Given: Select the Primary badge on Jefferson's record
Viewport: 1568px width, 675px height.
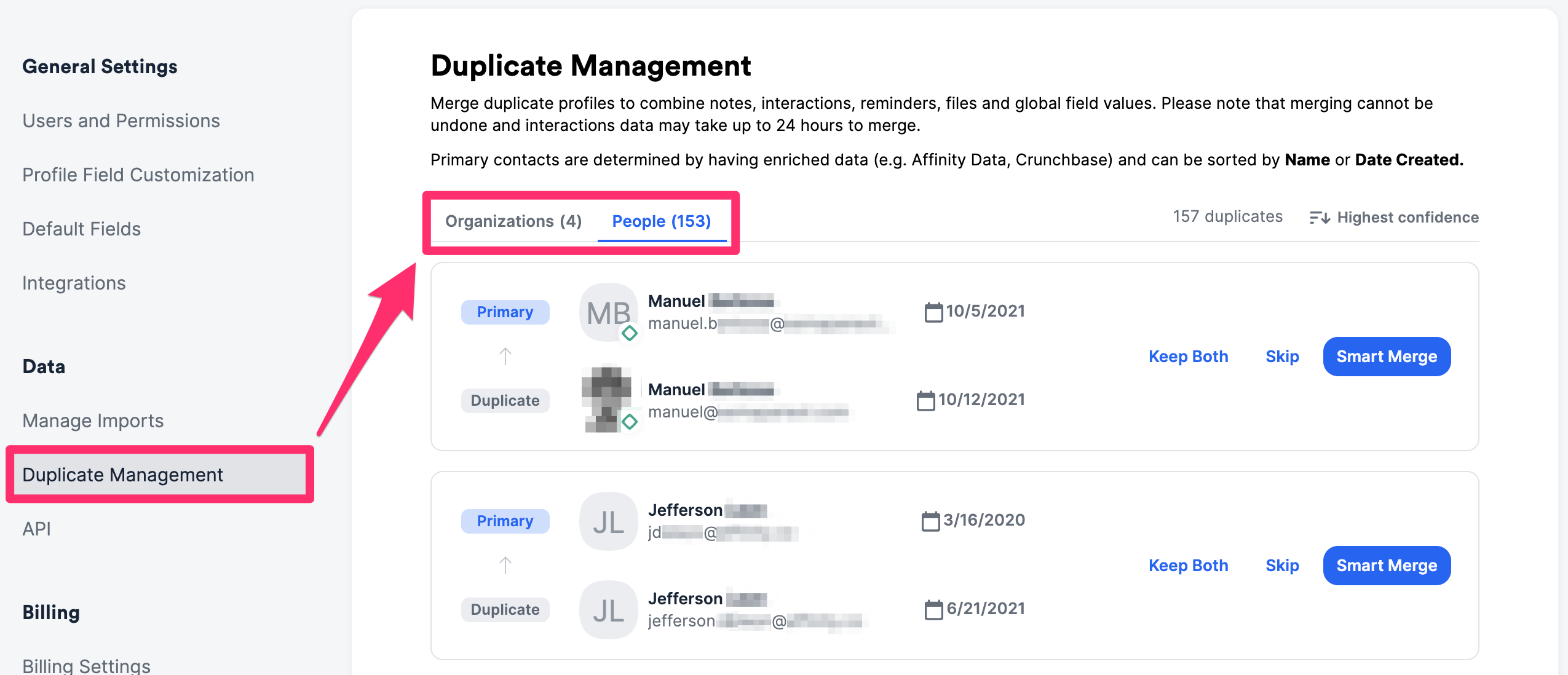Looking at the screenshot, I should [505, 521].
